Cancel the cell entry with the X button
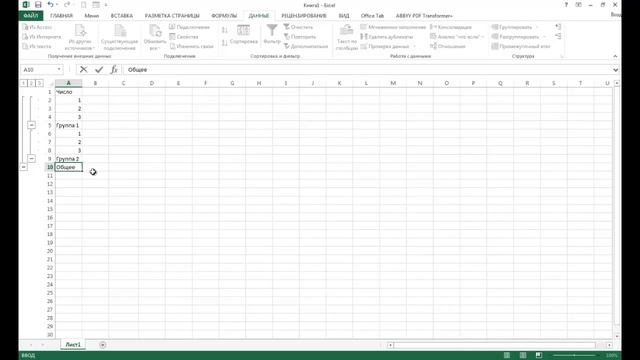This screenshot has width=640, height=360. (x=83, y=70)
